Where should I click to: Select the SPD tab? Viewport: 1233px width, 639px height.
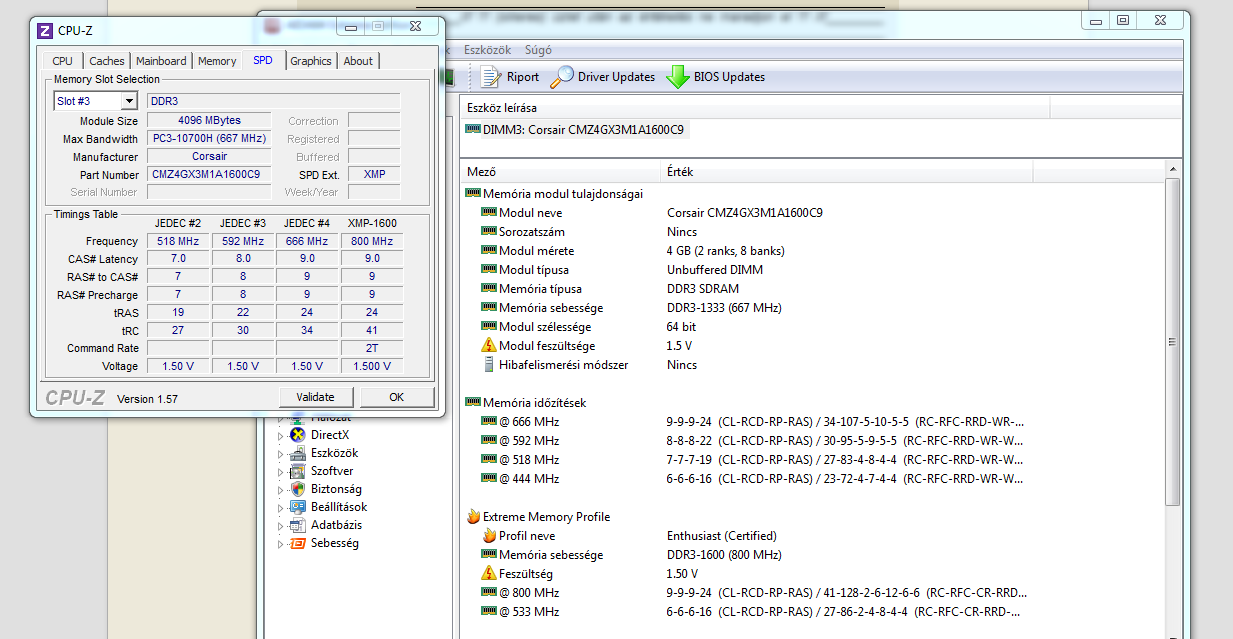pyautogui.click(x=263, y=60)
